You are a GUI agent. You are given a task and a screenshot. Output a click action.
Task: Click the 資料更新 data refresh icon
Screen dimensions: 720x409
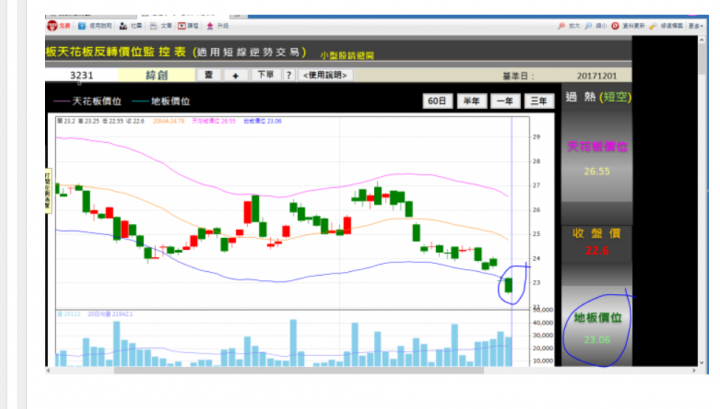615,26
